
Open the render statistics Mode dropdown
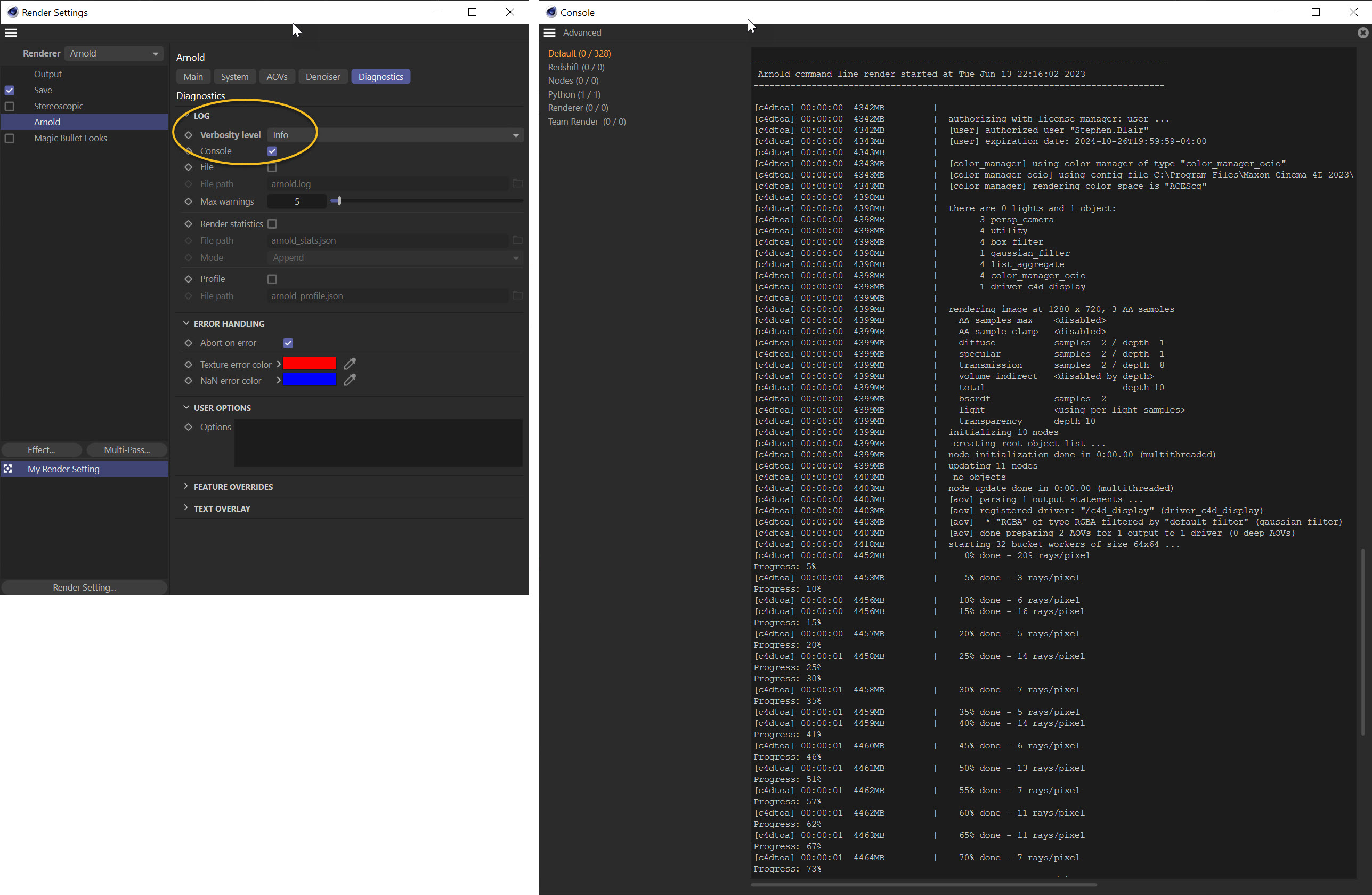(515, 258)
